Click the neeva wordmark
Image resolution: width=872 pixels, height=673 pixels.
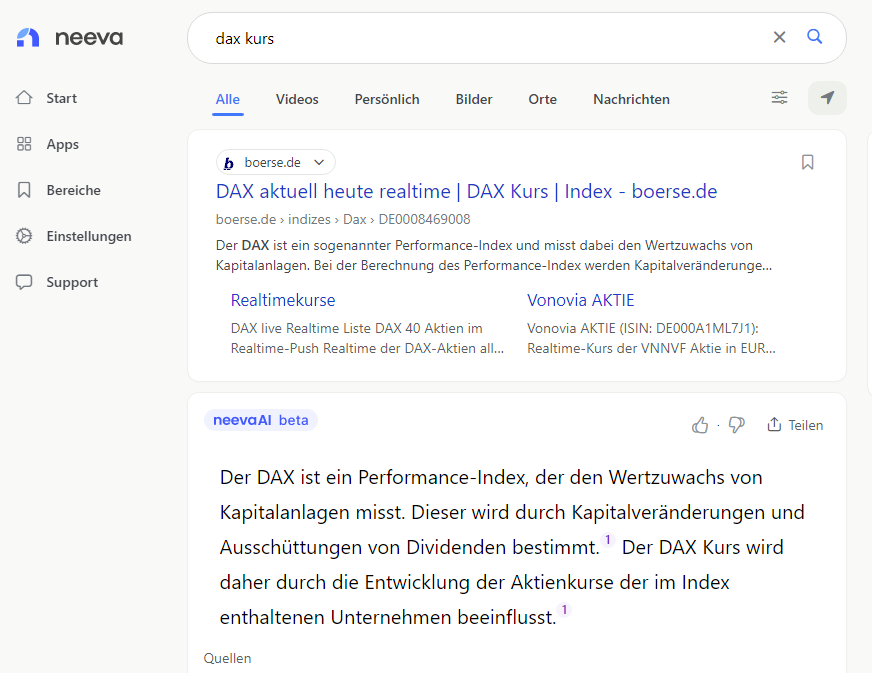(89, 38)
